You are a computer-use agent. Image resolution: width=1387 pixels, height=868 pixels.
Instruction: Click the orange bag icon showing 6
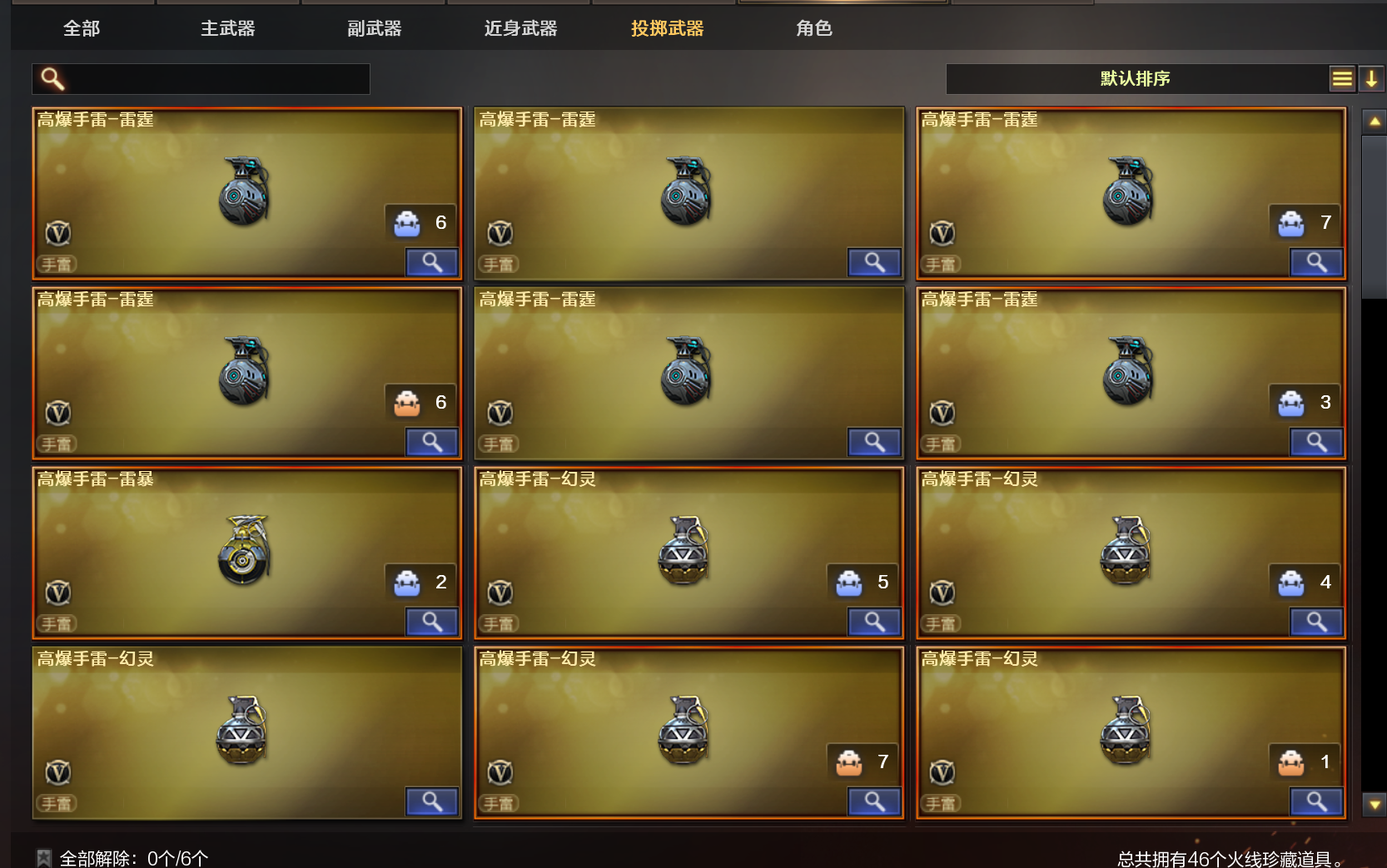pos(406,403)
